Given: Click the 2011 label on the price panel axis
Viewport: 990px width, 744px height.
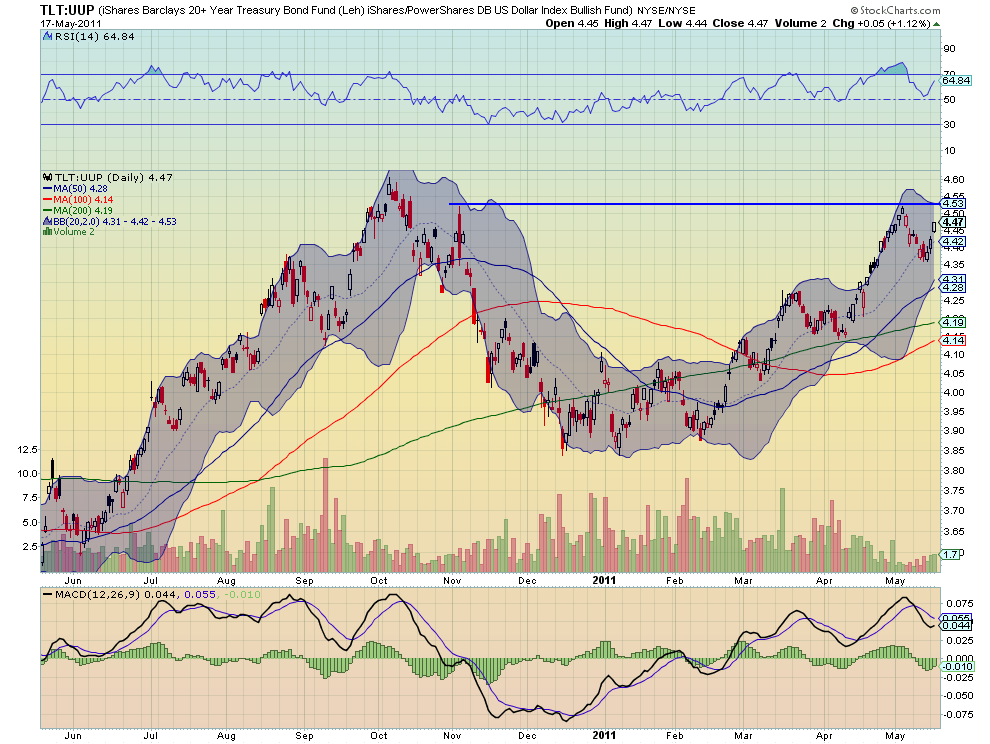Looking at the screenshot, I should (x=604, y=580).
